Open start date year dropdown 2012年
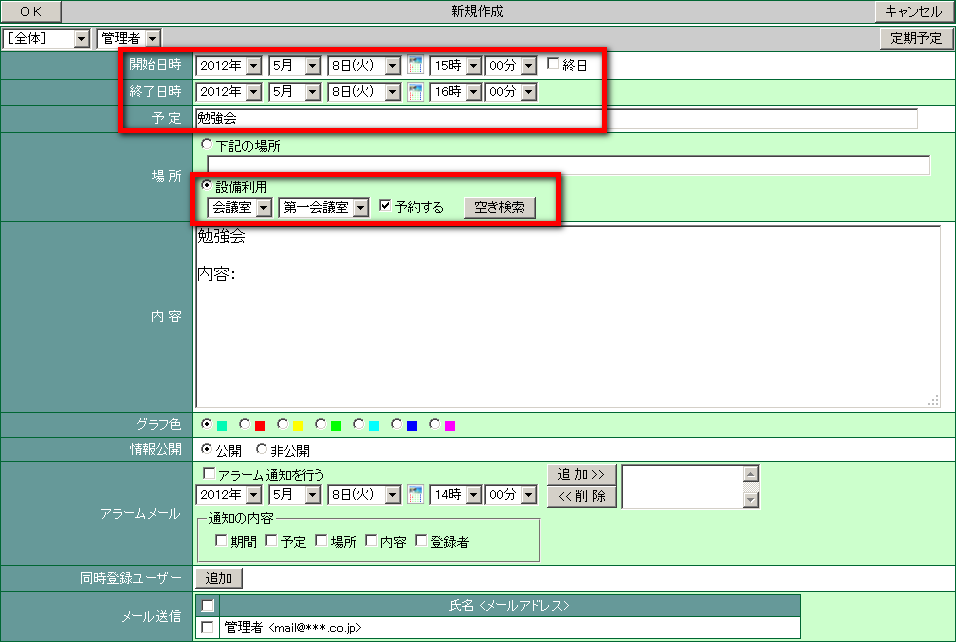This screenshot has width=956, height=642. click(x=229, y=65)
